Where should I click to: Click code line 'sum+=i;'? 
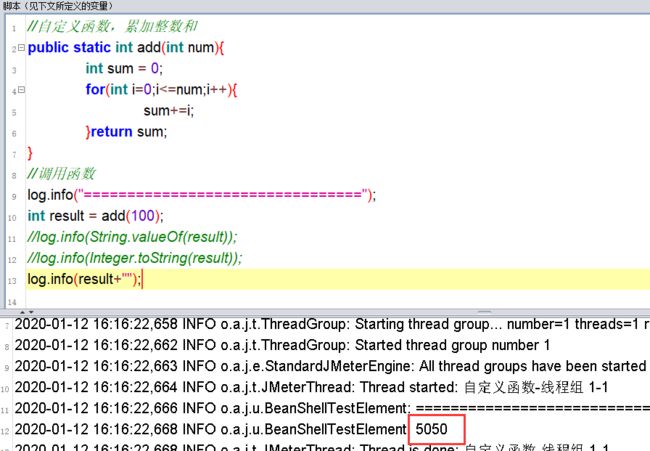tap(169, 111)
